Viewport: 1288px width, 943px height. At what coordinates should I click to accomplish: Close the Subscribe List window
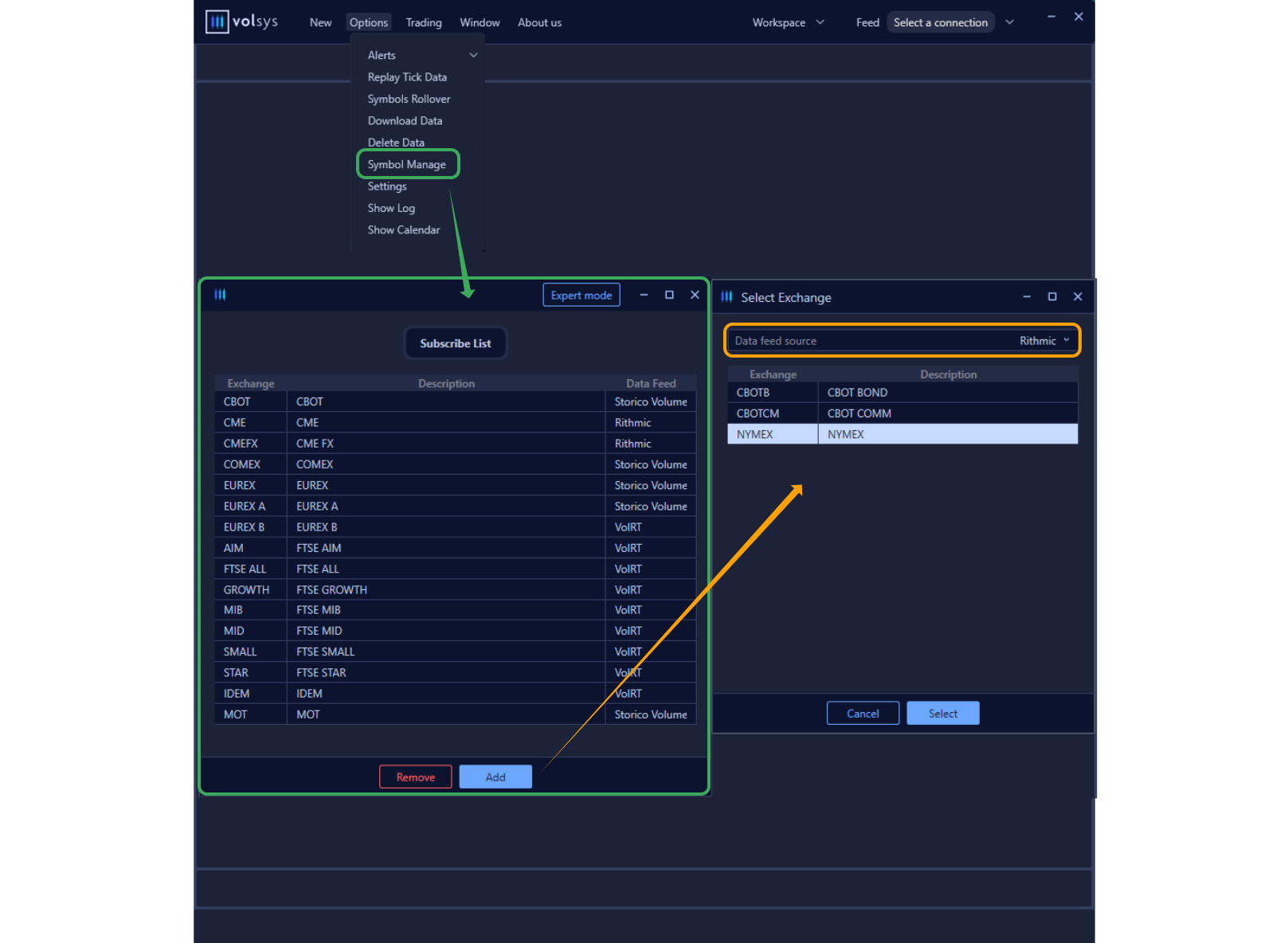pyautogui.click(x=695, y=295)
